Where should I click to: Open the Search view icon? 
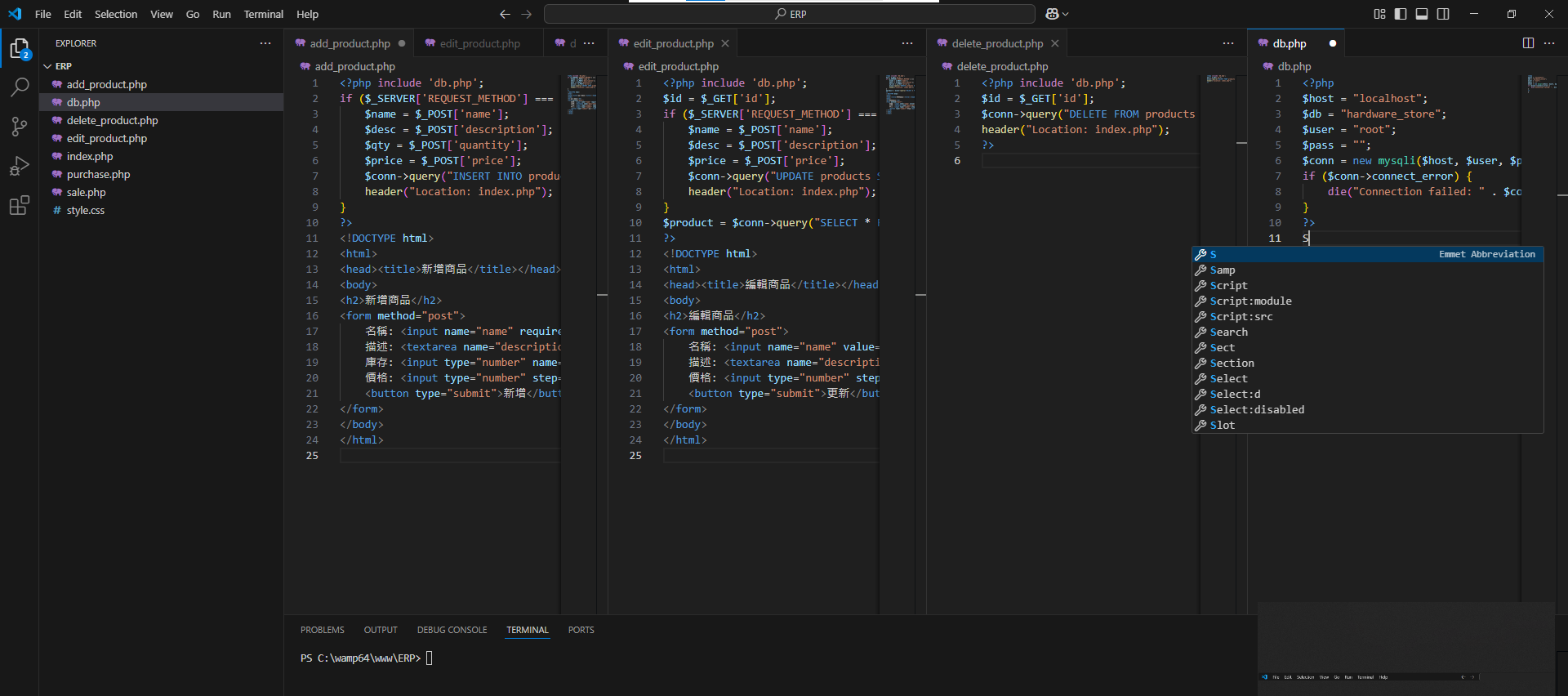(x=20, y=87)
